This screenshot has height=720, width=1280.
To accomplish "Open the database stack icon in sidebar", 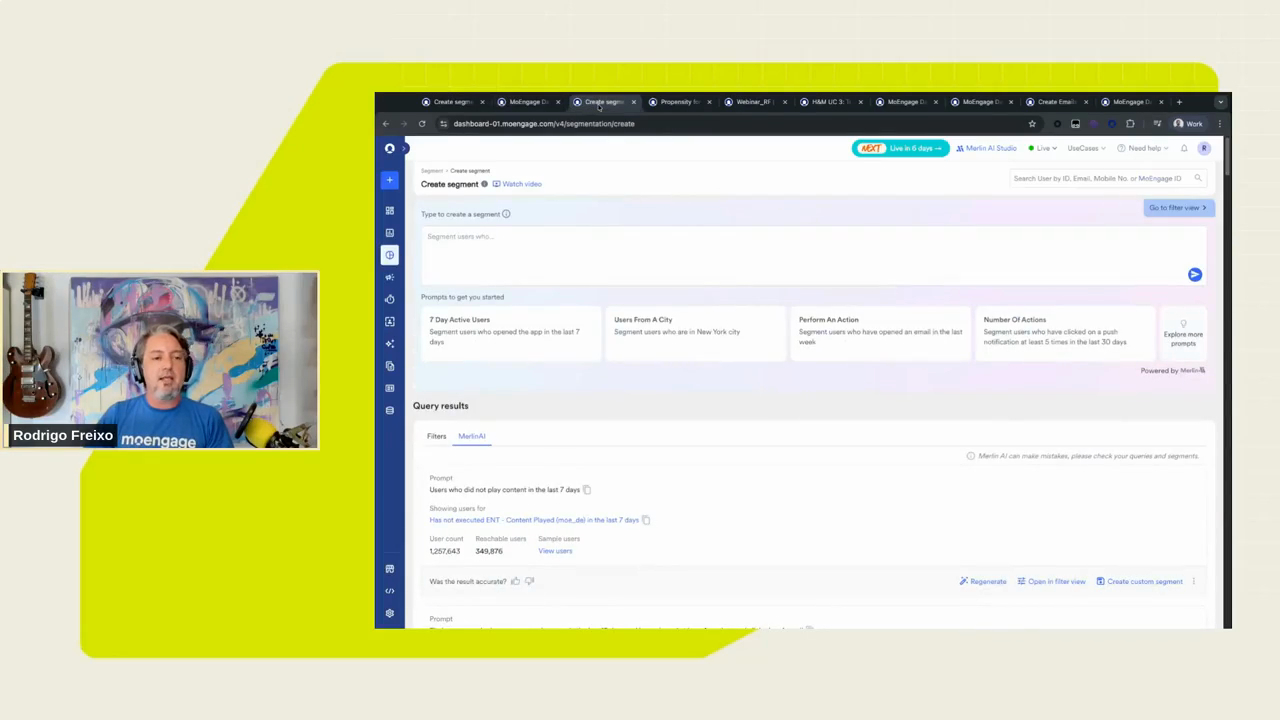I will point(390,410).
